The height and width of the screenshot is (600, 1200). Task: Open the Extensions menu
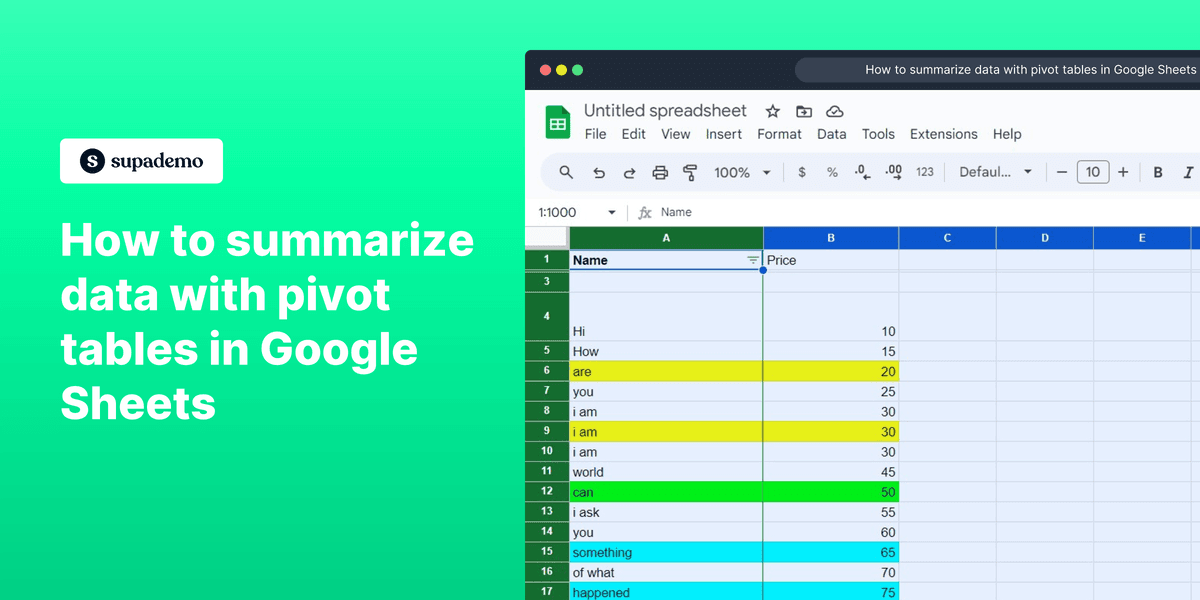(943, 134)
